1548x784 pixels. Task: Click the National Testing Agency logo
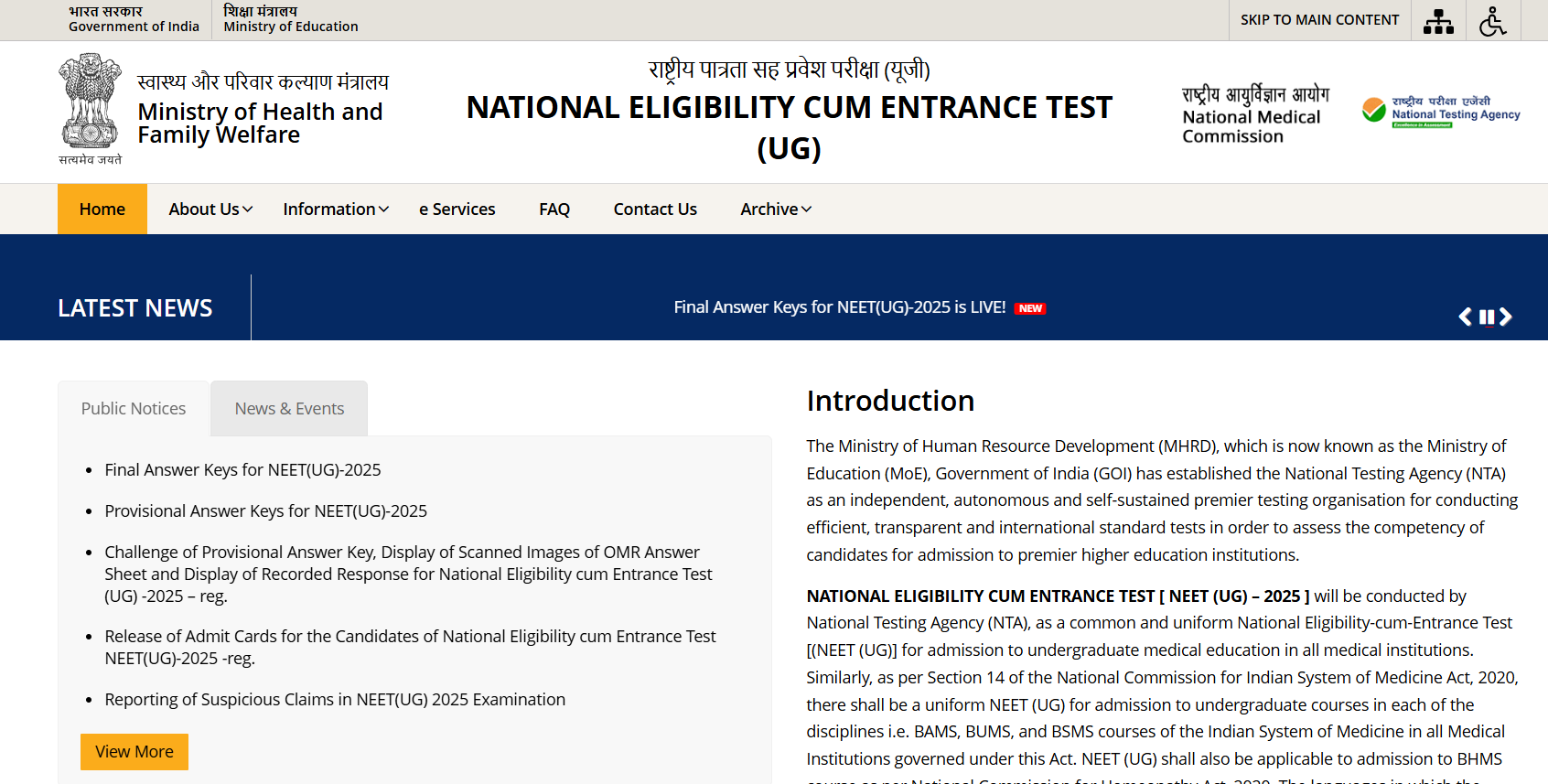pyautogui.click(x=1441, y=111)
